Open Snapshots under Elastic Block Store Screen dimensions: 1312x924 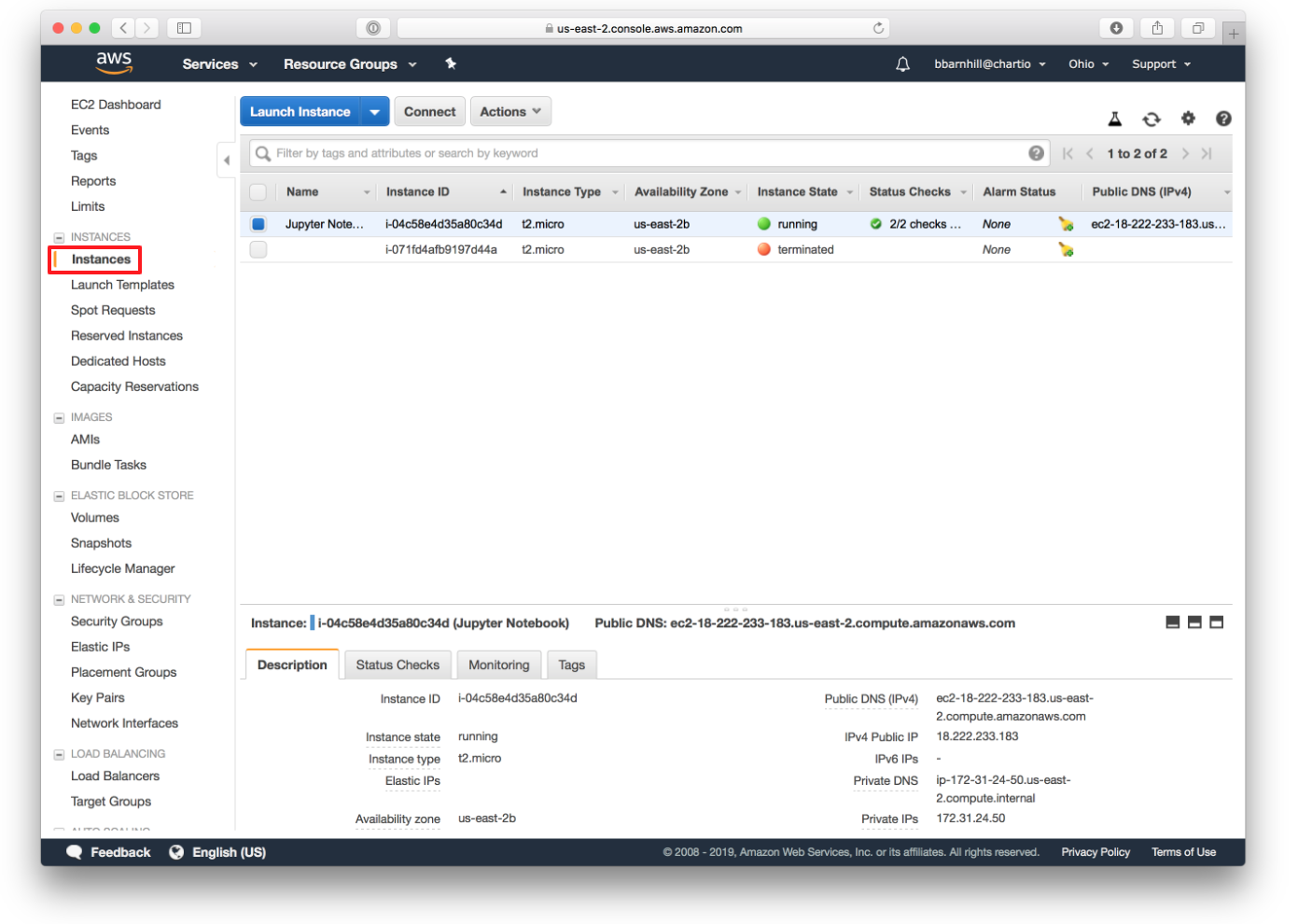[x=101, y=542]
